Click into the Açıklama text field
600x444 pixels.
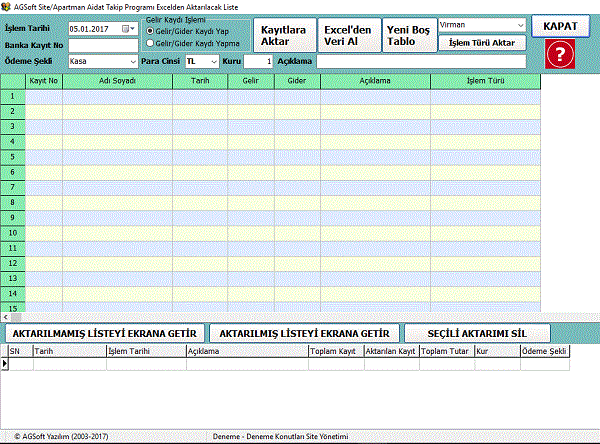420,62
